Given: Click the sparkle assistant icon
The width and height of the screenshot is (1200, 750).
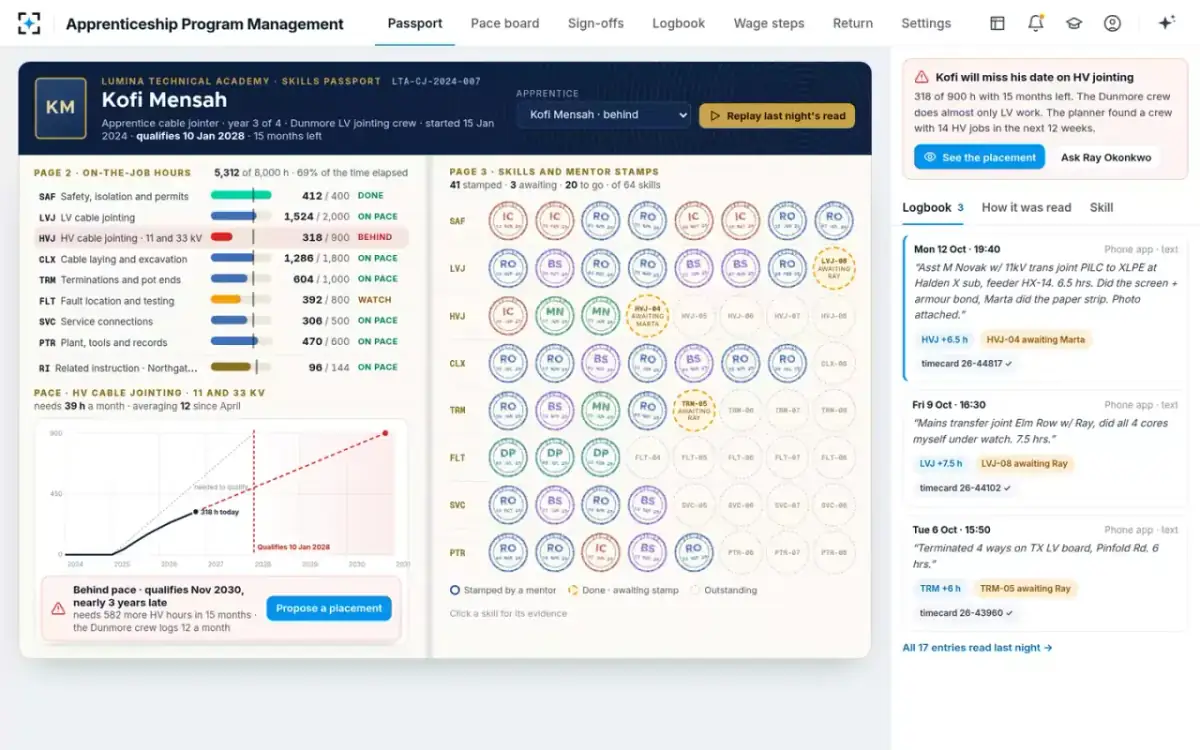Looking at the screenshot, I should click(1166, 23).
